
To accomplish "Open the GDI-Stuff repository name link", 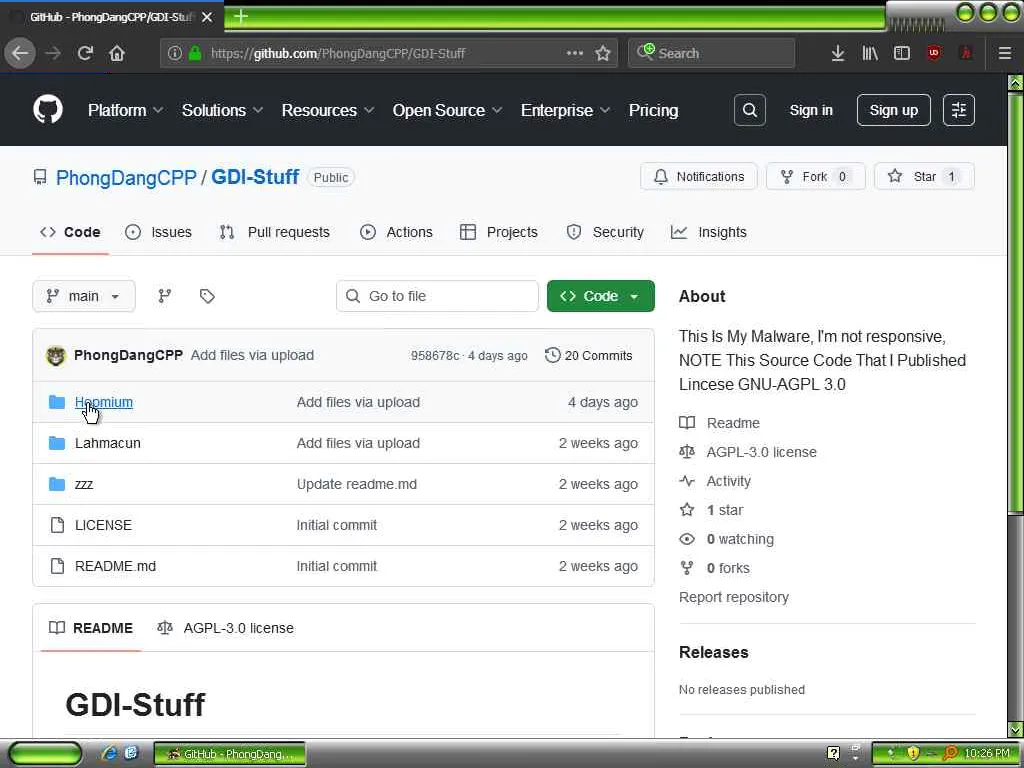I will click(x=255, y=177).
